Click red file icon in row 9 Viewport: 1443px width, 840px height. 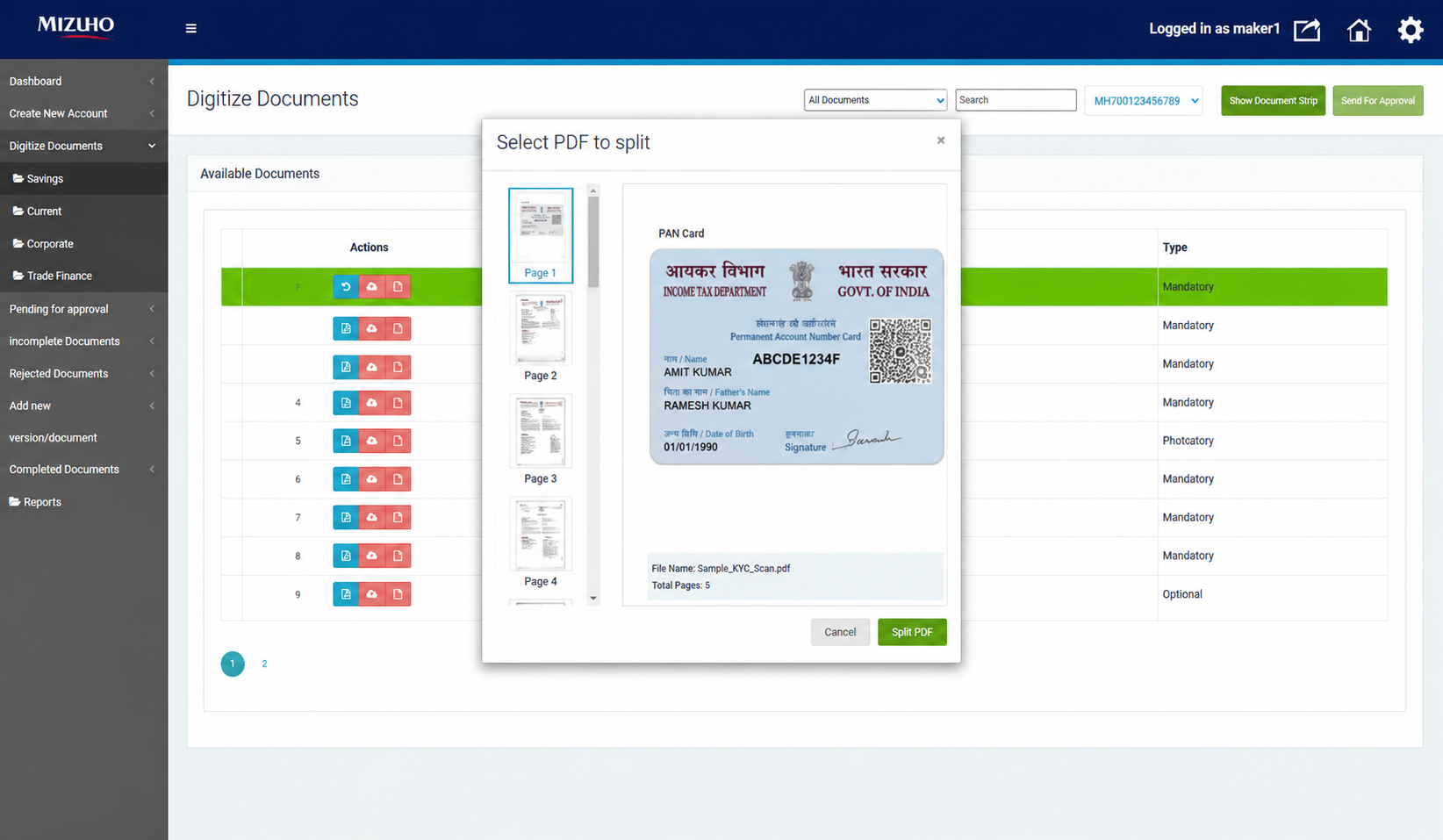tap(398, 594)
